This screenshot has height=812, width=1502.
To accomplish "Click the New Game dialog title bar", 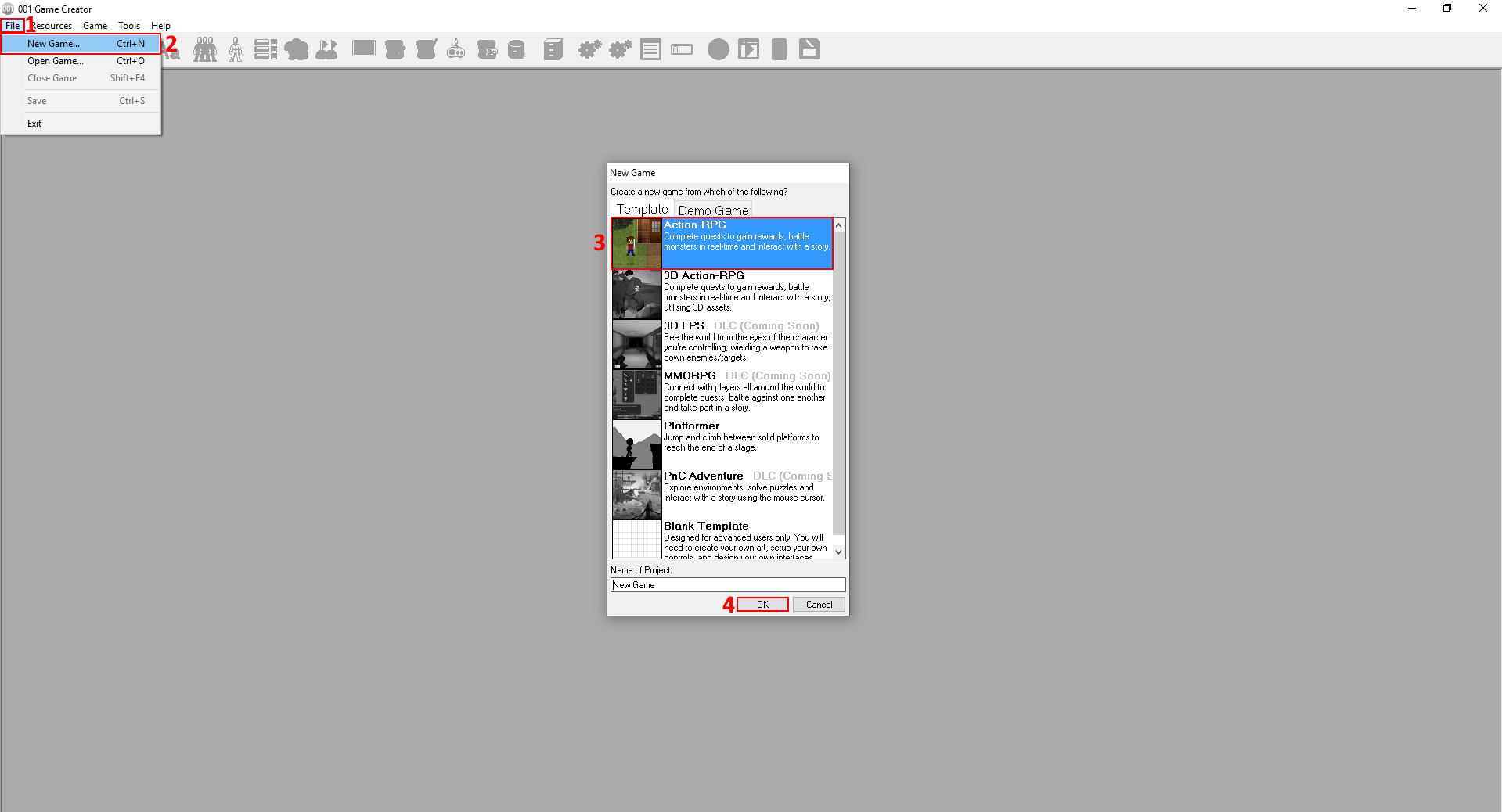I will (x=728, y=173).
